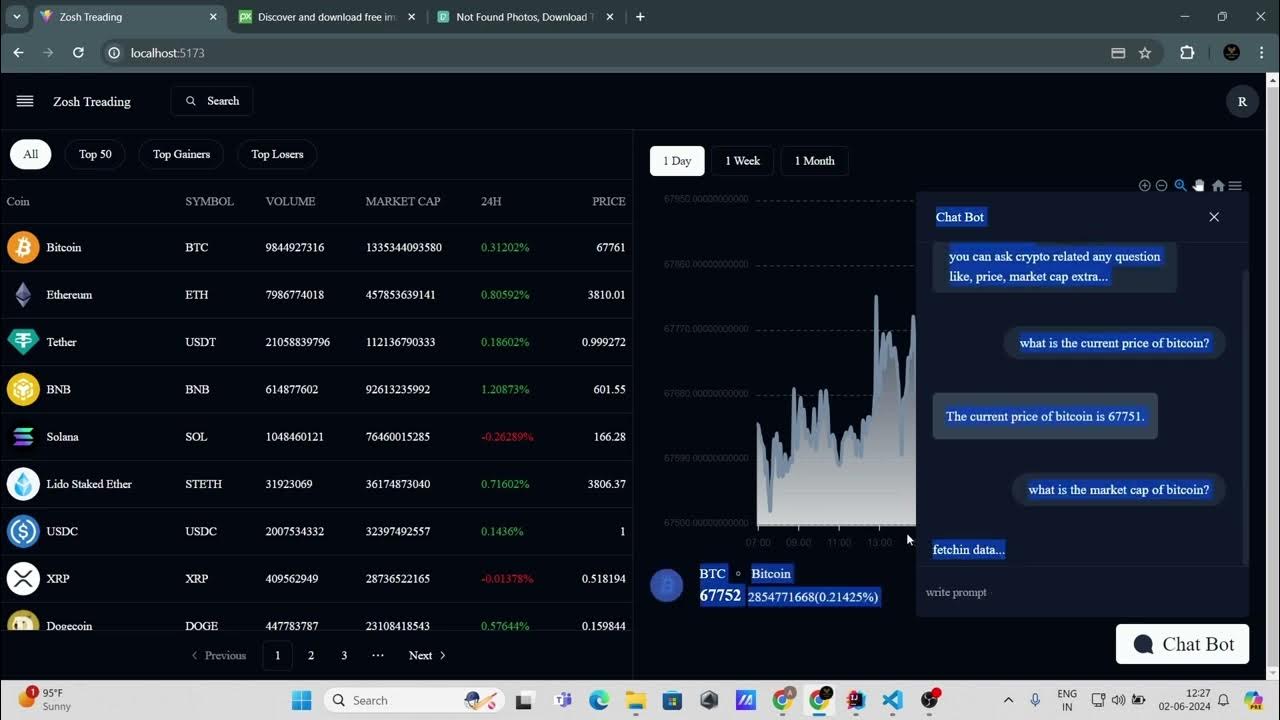Image resolution: width=1280 pixels, height=720 pixels.
Task: Click the XRP coin logo
Action: 23,578
